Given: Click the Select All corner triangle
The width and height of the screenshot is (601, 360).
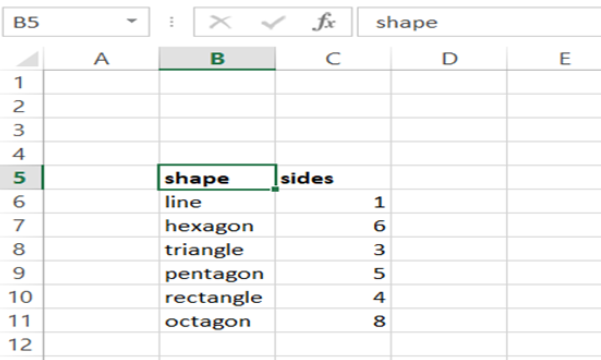Looking at the screenshot, I should [27, 59].
